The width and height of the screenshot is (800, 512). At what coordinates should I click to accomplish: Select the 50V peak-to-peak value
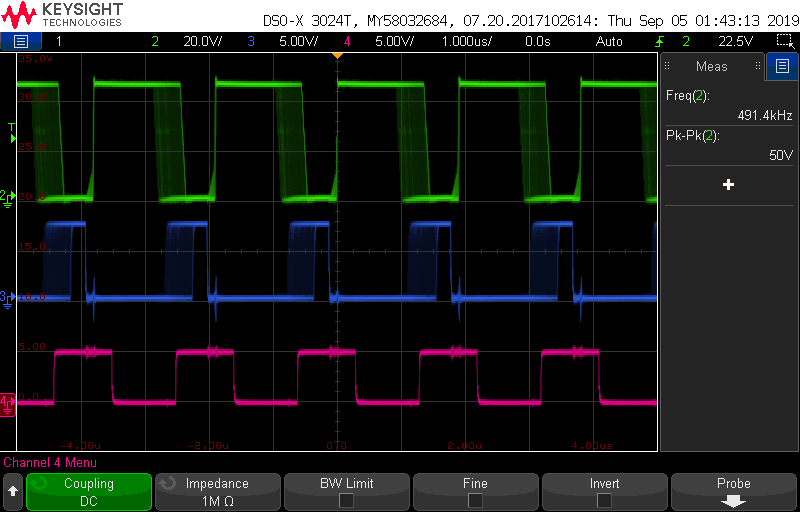tap(781, 156)
